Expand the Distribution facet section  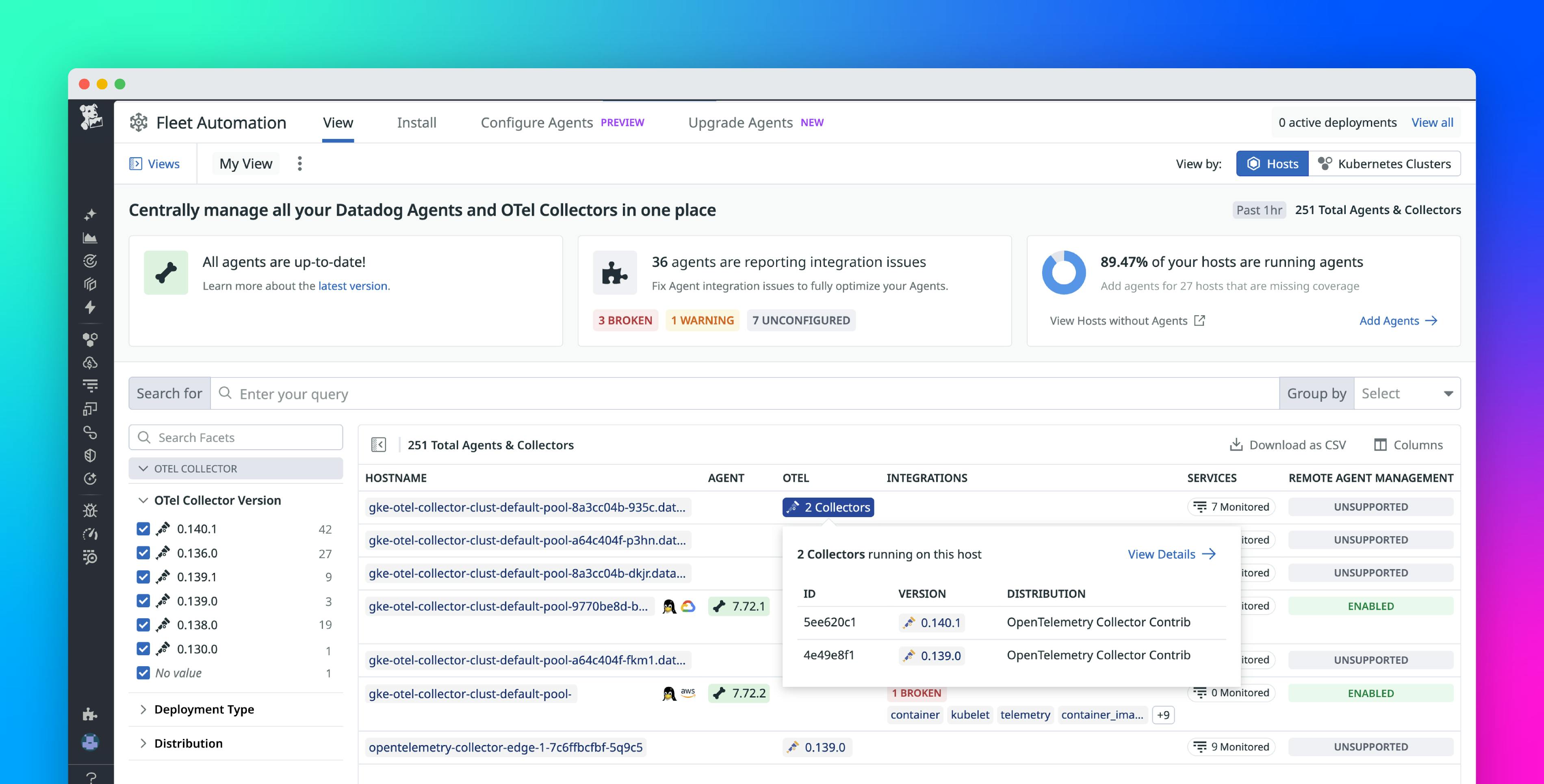click(144, 743)
